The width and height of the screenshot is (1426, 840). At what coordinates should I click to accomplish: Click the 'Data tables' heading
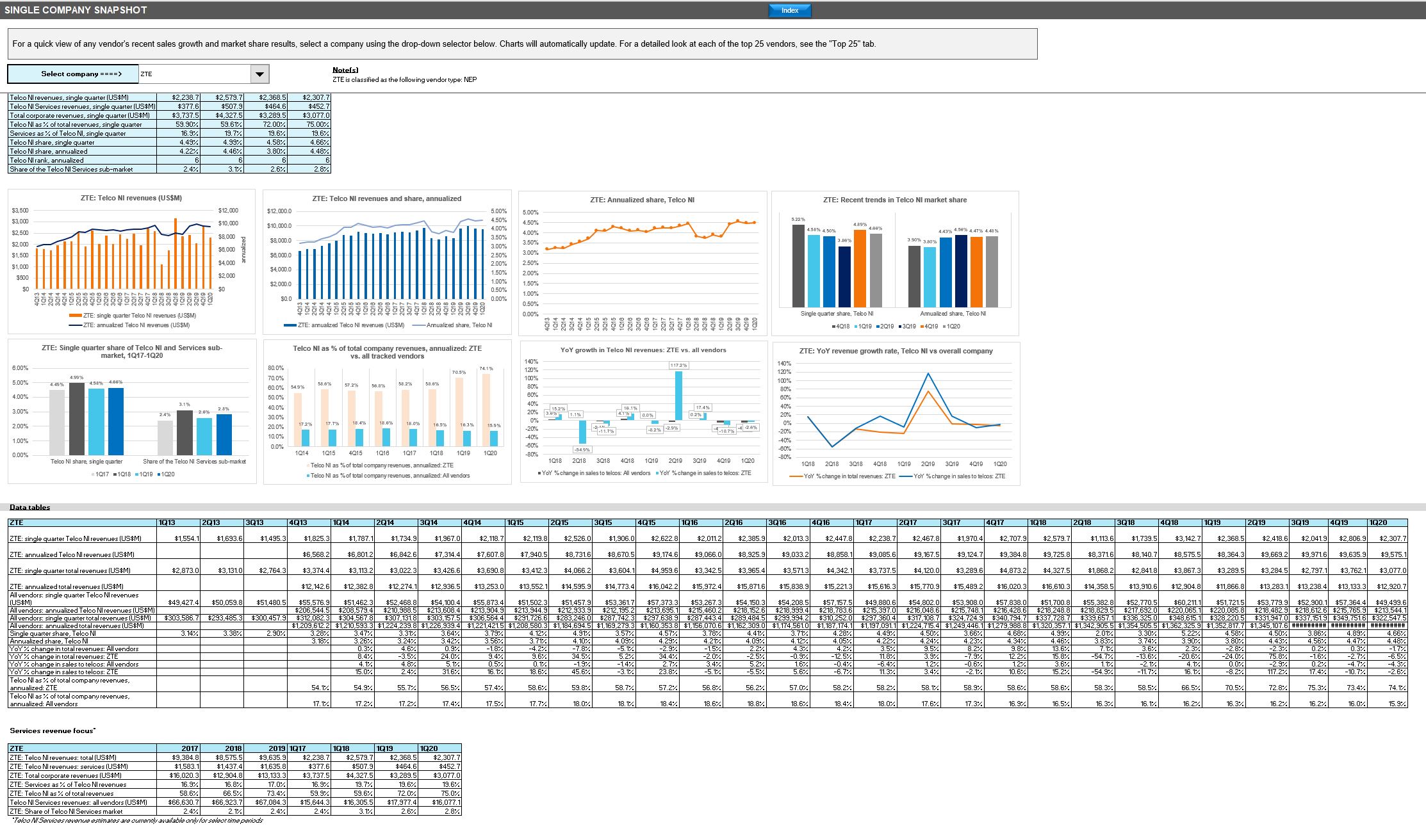click(x=29, y=508)
